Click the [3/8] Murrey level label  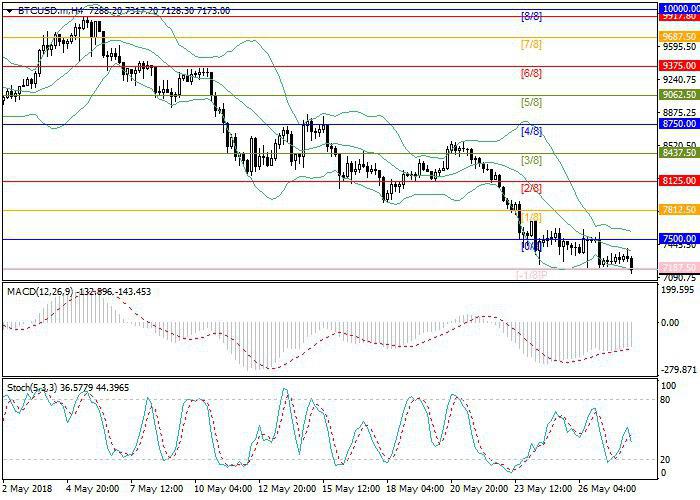(532, 160)
